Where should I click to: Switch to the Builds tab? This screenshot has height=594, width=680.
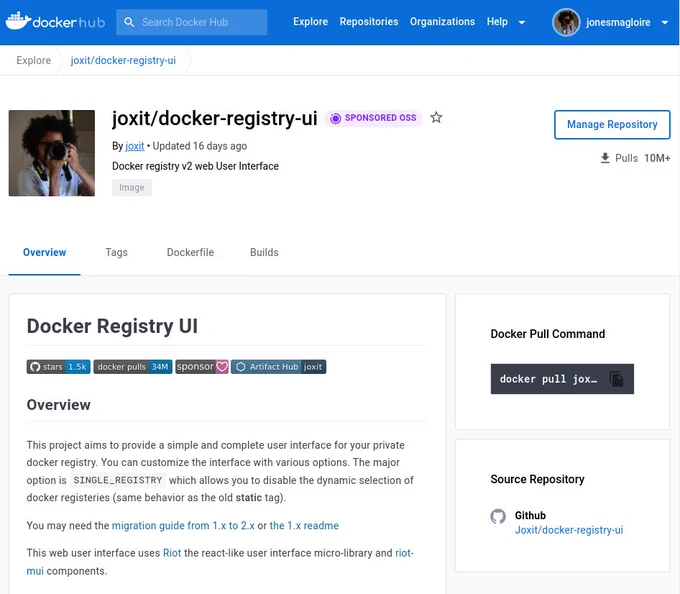point(264,252)
